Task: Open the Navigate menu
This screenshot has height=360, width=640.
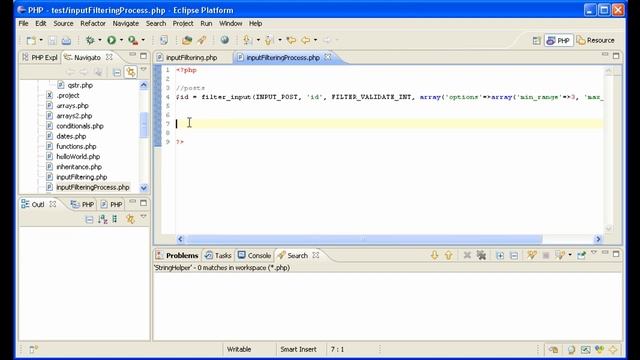Action: point(126,24)
